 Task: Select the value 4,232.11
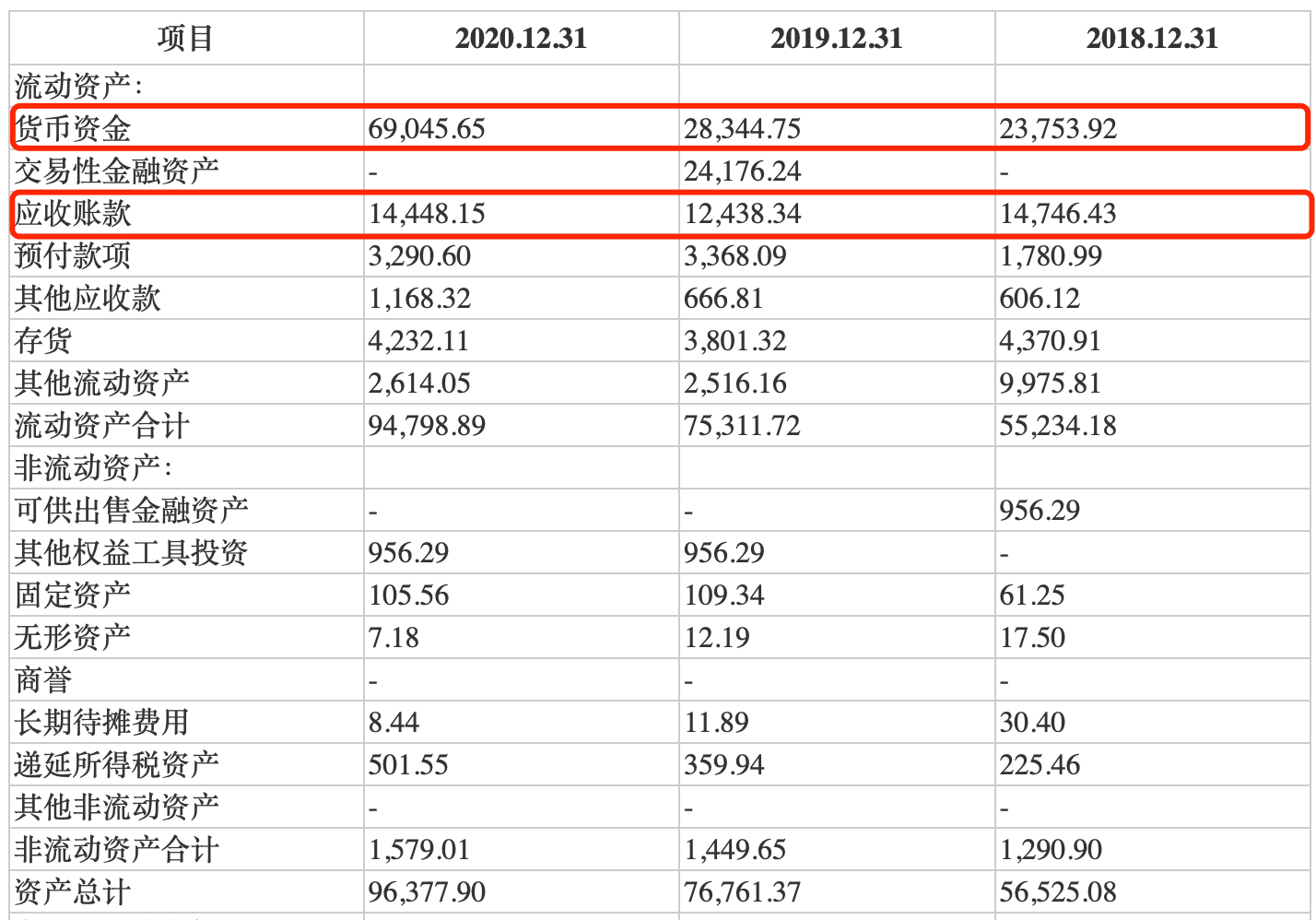coord(418,340)
